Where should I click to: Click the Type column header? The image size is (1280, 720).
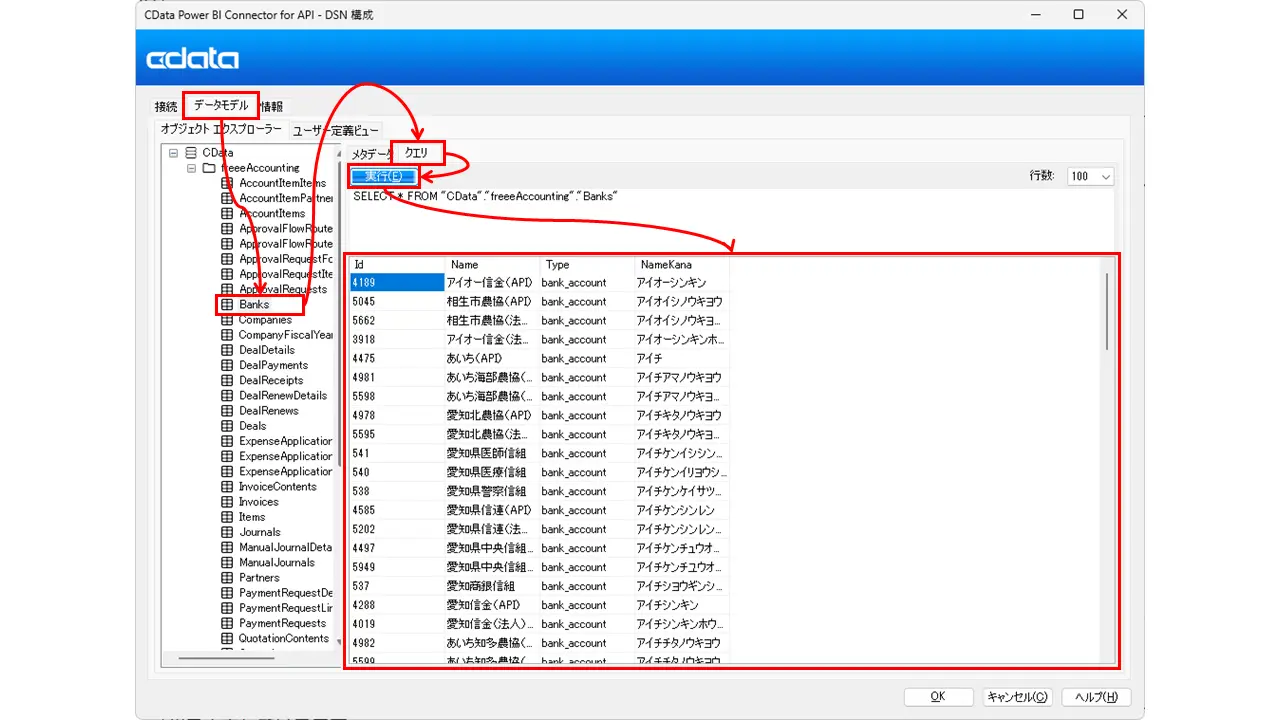click(x=588, y=265)
